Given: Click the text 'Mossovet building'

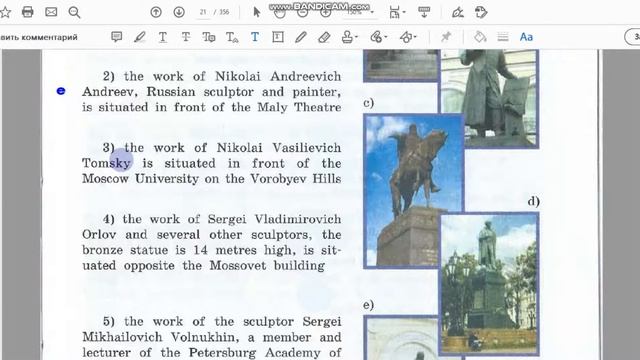Looking at the screenshot, I should [x=267, y=266].
